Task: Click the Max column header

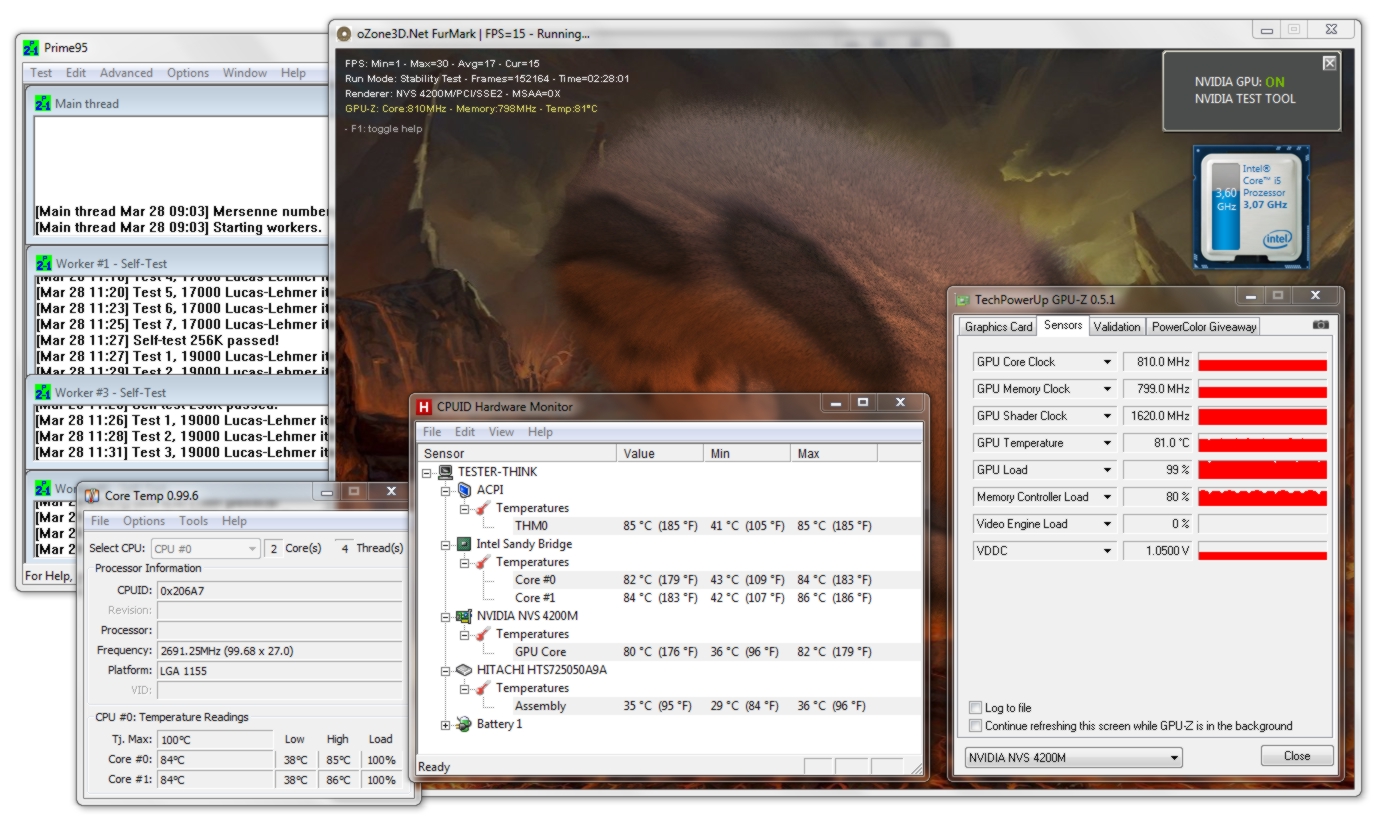Action: [834, 453]
